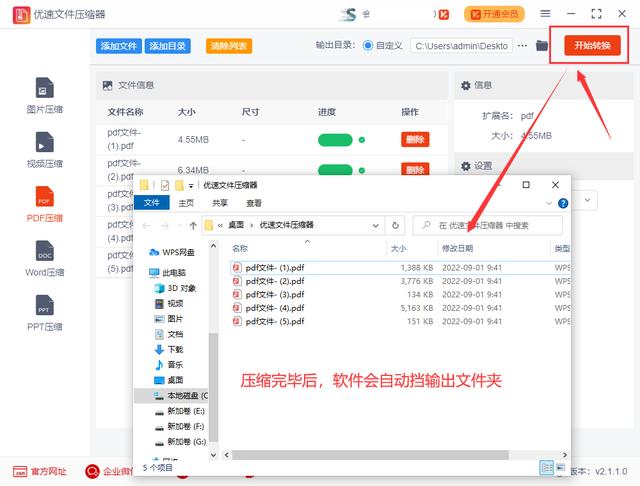Open the 图片压缩 image compression tool
Image resolution: width=640 pixels, height=486 pixels.
[44, 95]
